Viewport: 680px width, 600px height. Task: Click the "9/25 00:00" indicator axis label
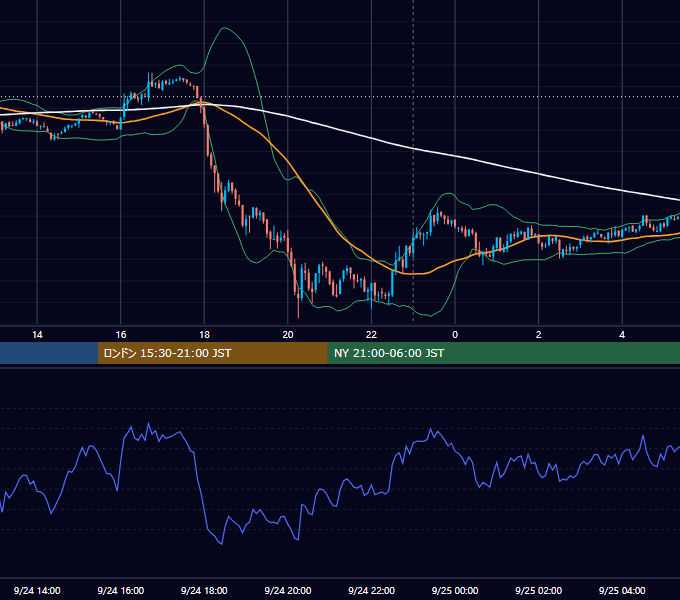tap(455, 590)
